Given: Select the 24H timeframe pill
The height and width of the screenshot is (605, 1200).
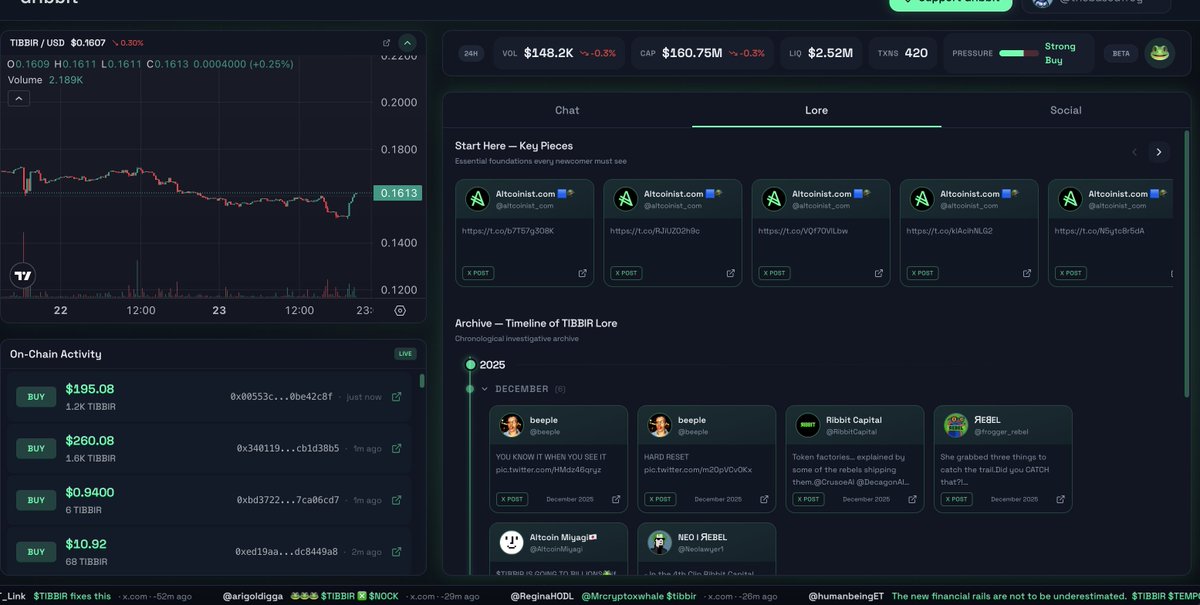Looking at the screenshot, I should click(471, 53).
